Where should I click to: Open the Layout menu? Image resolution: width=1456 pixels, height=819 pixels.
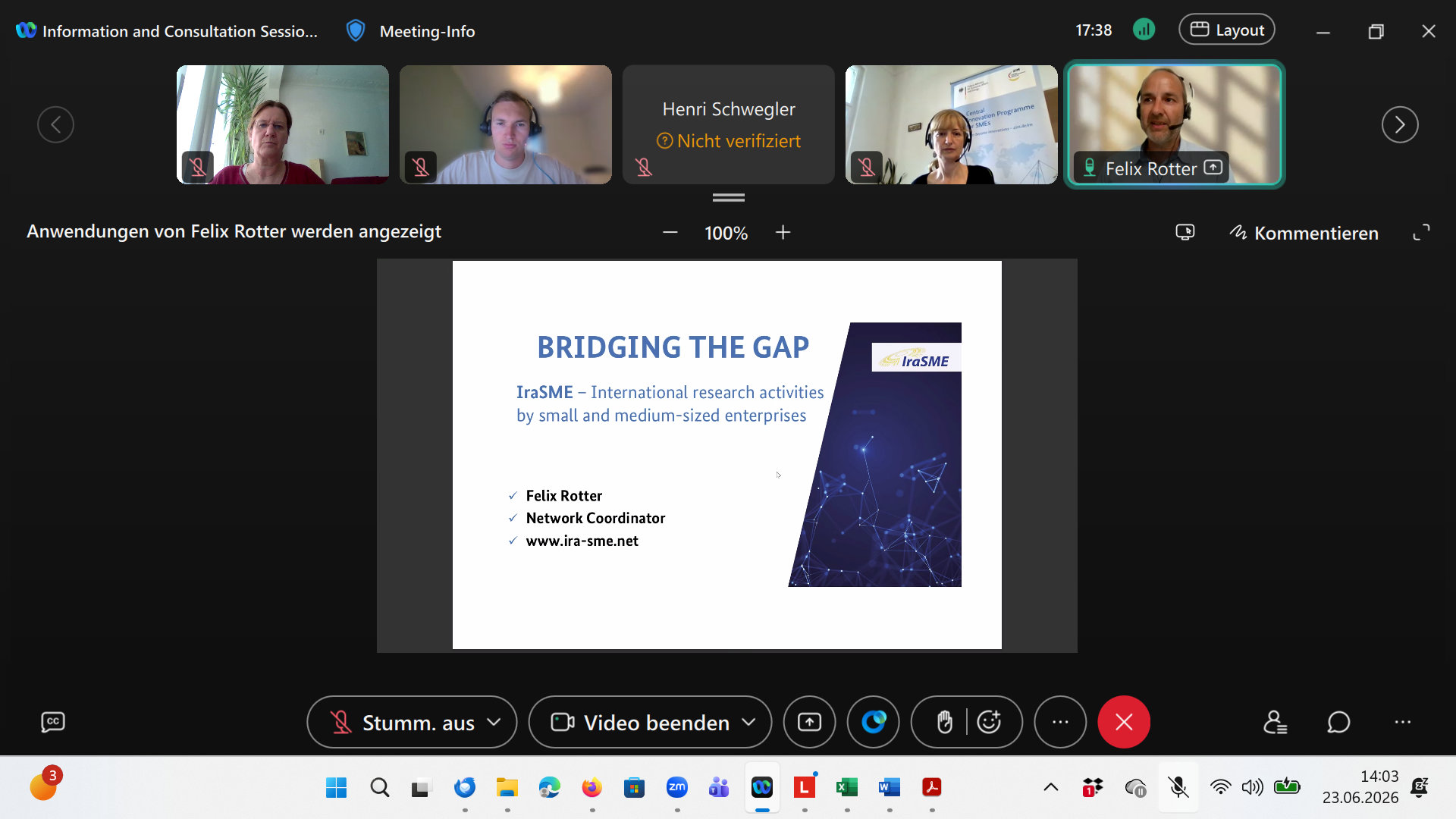click(1226, 30)
